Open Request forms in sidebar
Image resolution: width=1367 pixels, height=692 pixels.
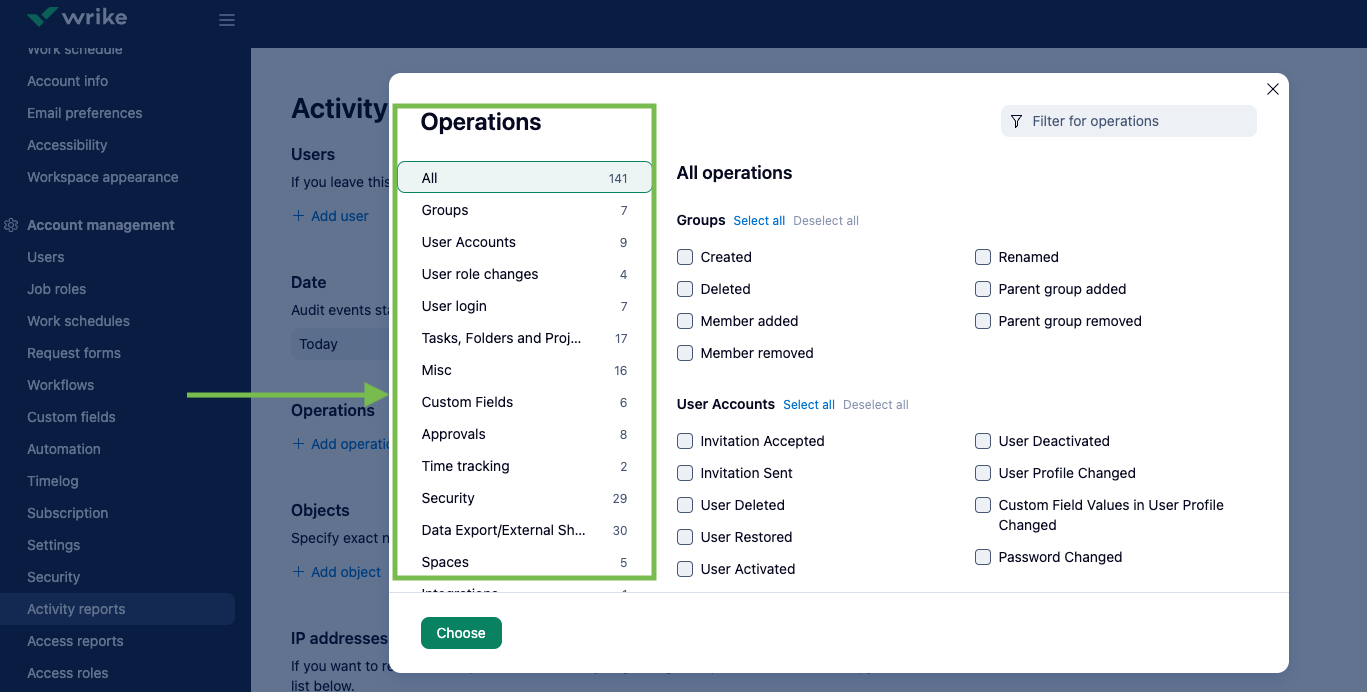point(74,353)
